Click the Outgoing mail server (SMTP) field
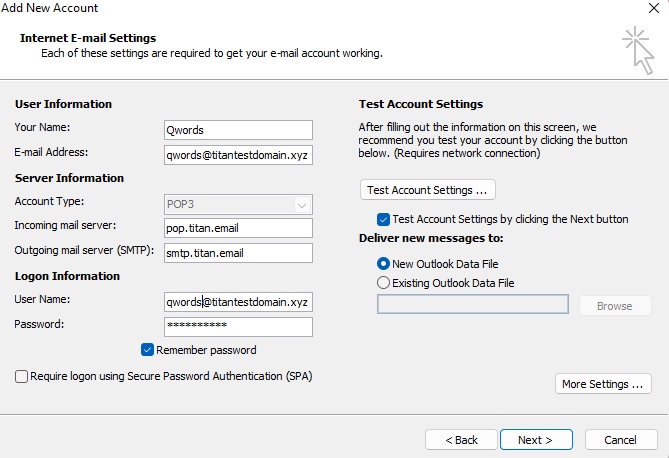Viewport: 669px width, 458px height. (x=238, y=252)
